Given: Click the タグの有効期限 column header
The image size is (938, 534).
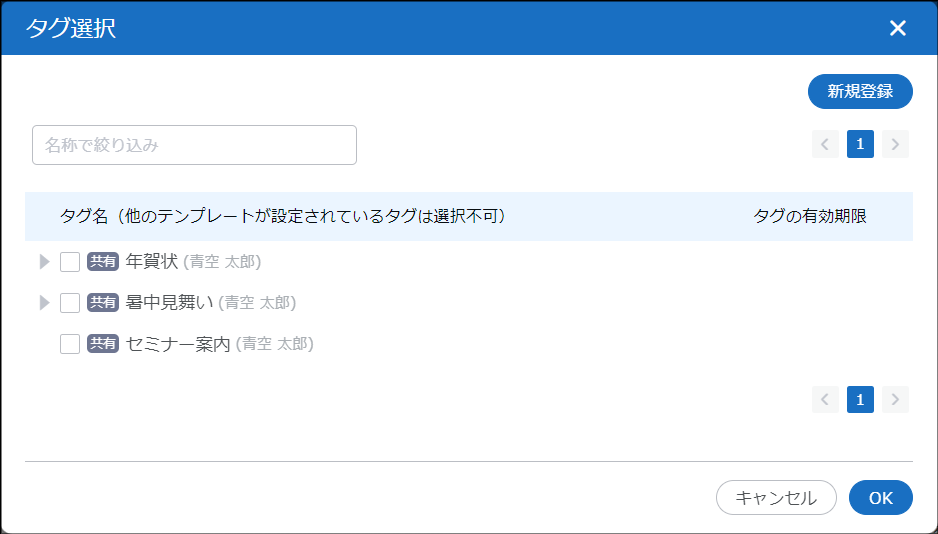Looking at the screenshot, I should click(x=809, y=216).
